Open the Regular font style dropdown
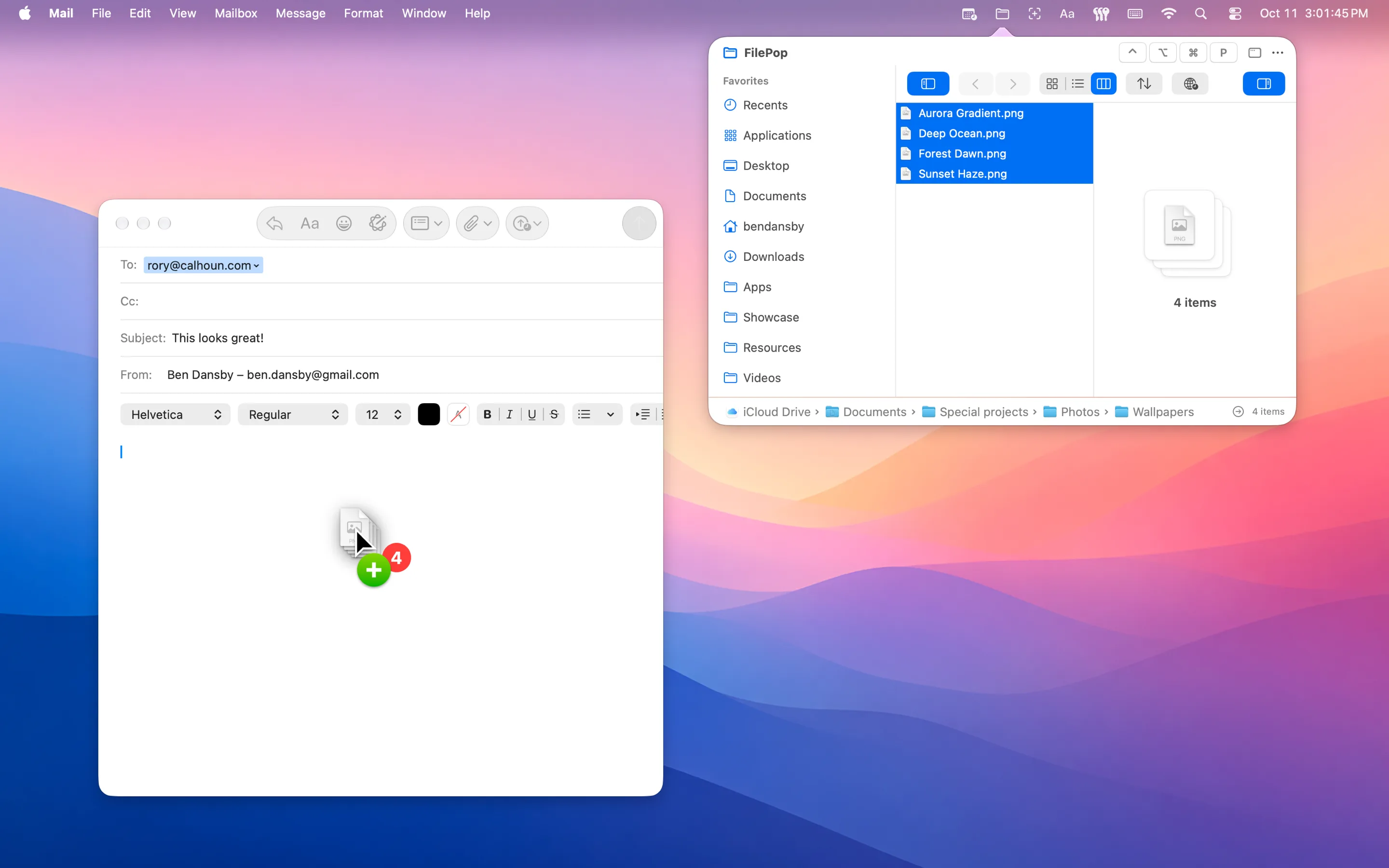1389x868 pixels. point(293,415)
